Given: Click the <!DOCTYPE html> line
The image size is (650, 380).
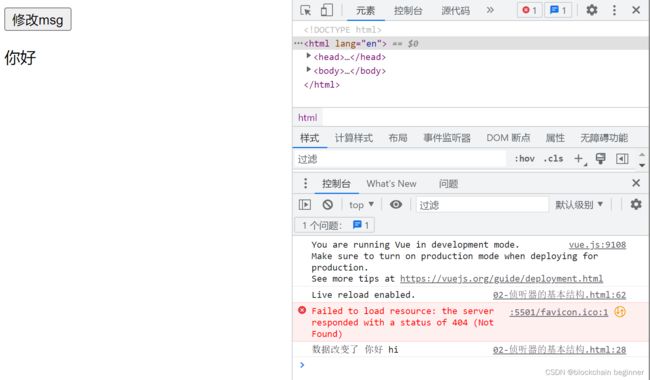Looking at the screenshot, I should [342, 30].
